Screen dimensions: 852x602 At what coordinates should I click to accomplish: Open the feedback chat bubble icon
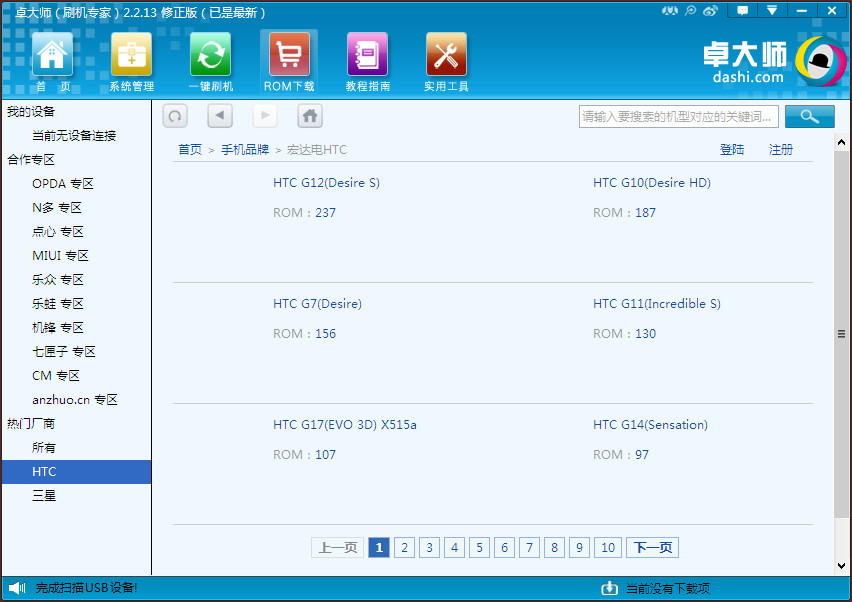click(742, 10)
